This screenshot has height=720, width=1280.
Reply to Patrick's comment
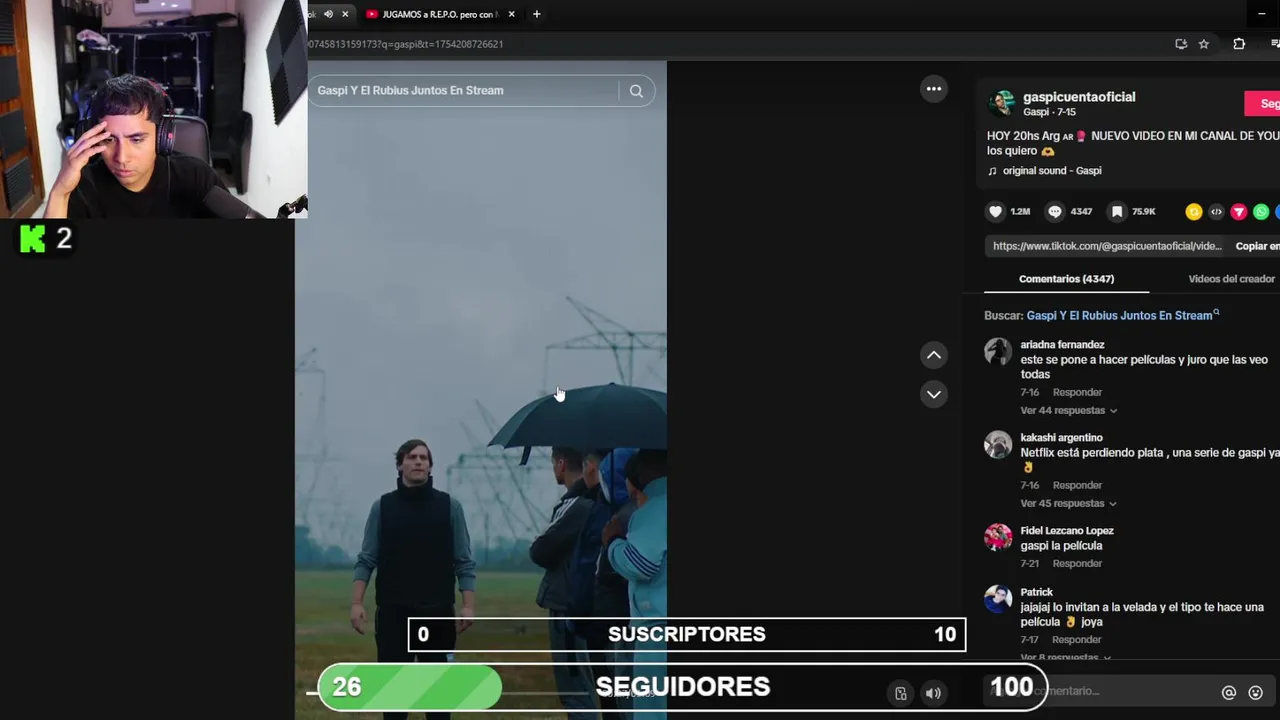1077,639
